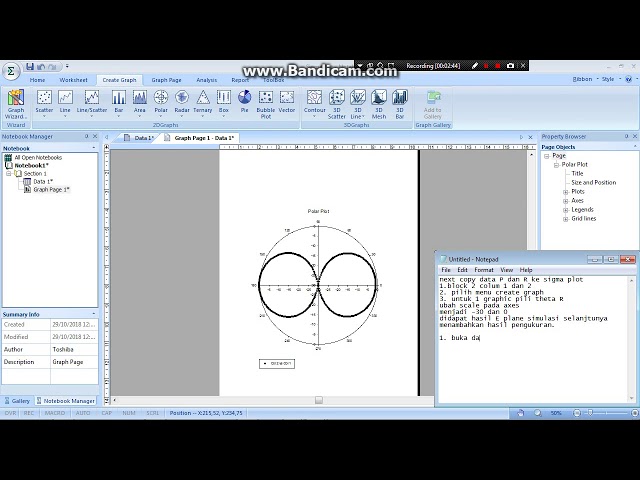The width and height of the screenshot is (640, 480).
Task: Pin the Notebook Manager panel
Action: pos(87,136)
